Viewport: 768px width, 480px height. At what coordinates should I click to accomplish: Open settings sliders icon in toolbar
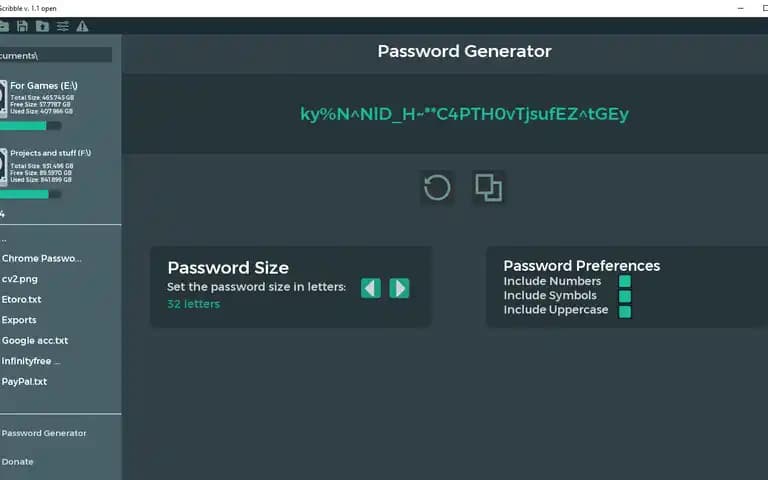tap(63, 26)
